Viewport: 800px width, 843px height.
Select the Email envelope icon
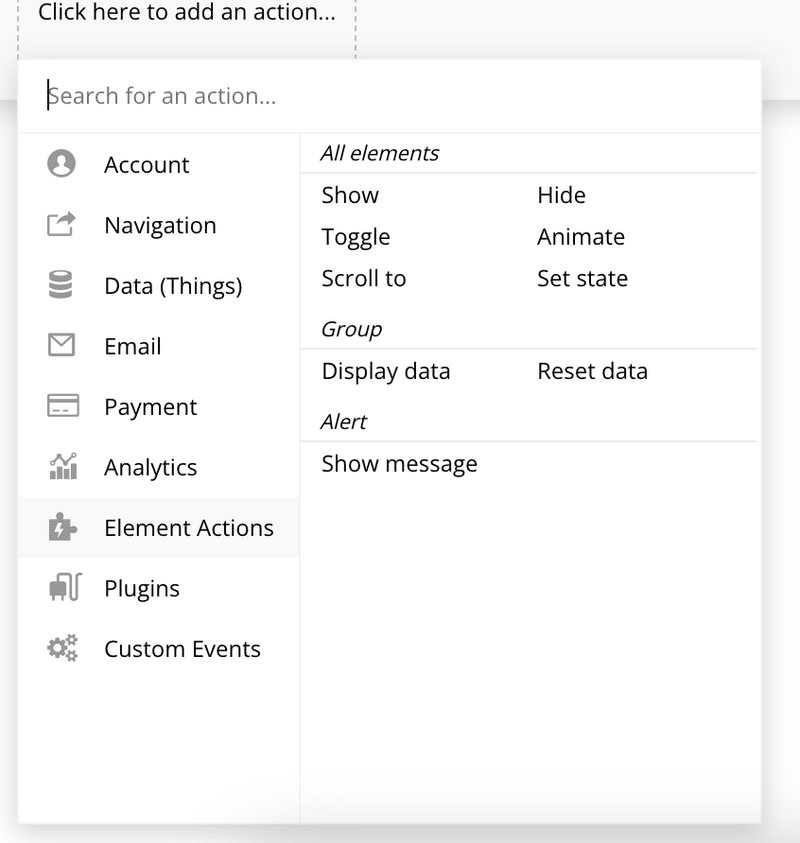[x=61, y=345]
